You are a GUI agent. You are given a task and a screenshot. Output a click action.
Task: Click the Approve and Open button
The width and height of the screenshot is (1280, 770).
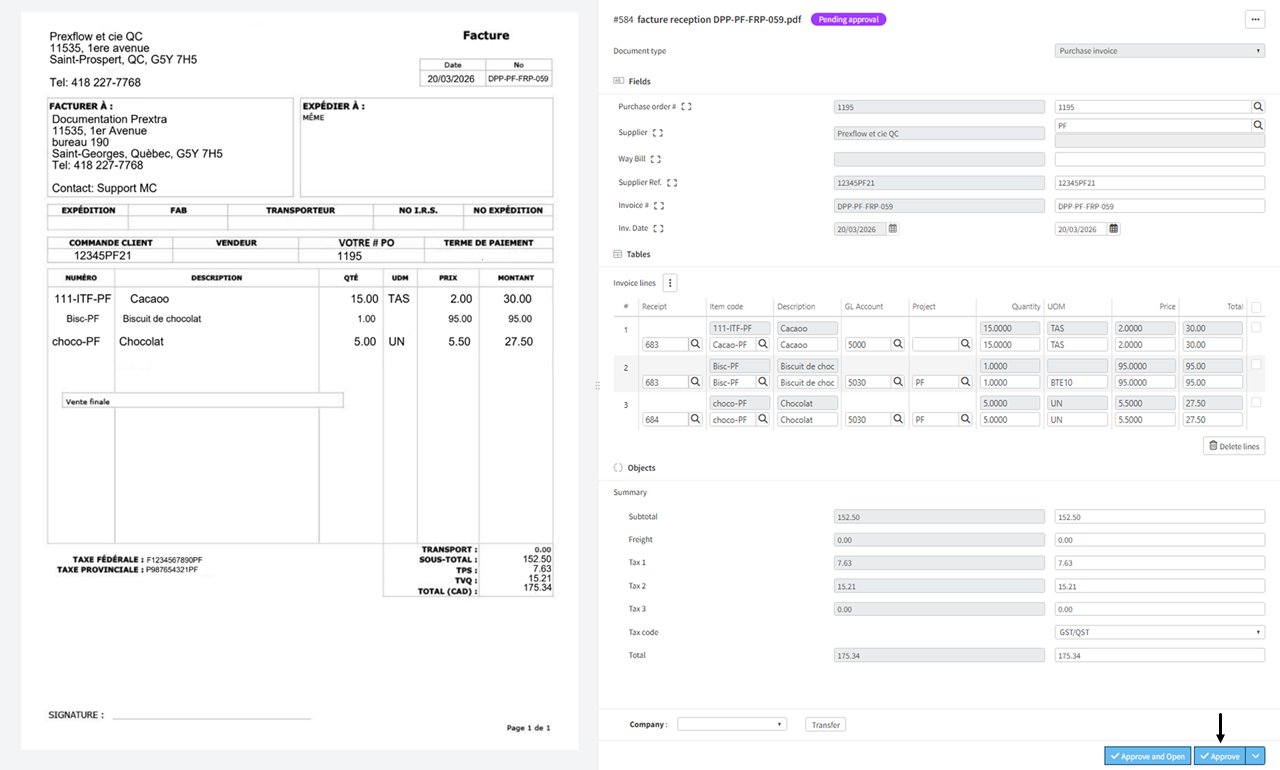point(1147,756)
